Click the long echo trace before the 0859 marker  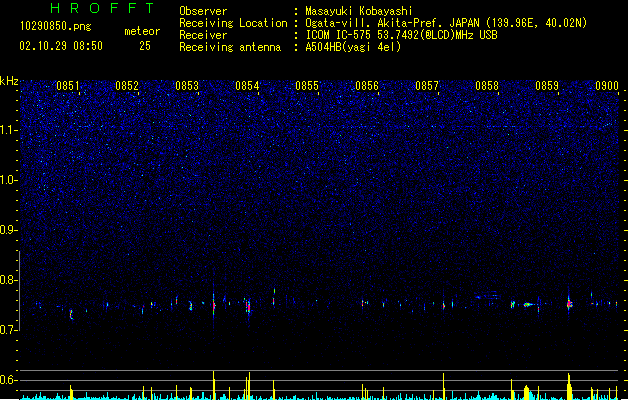[529, 305]
